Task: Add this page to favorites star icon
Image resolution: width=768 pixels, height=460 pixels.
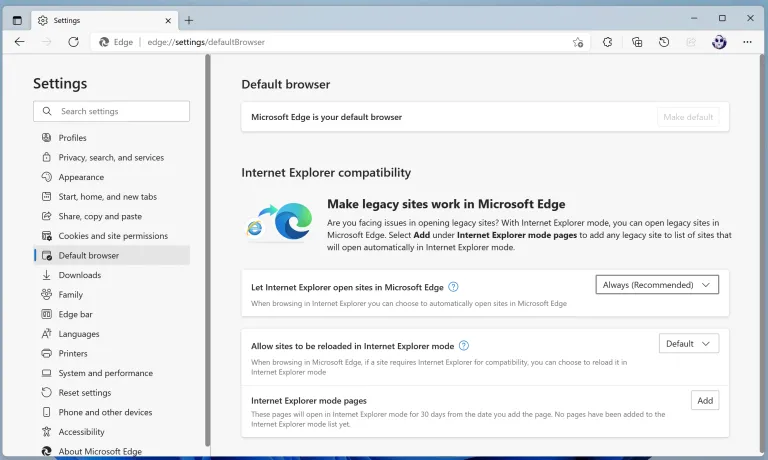Action: [x=578, y=42]
